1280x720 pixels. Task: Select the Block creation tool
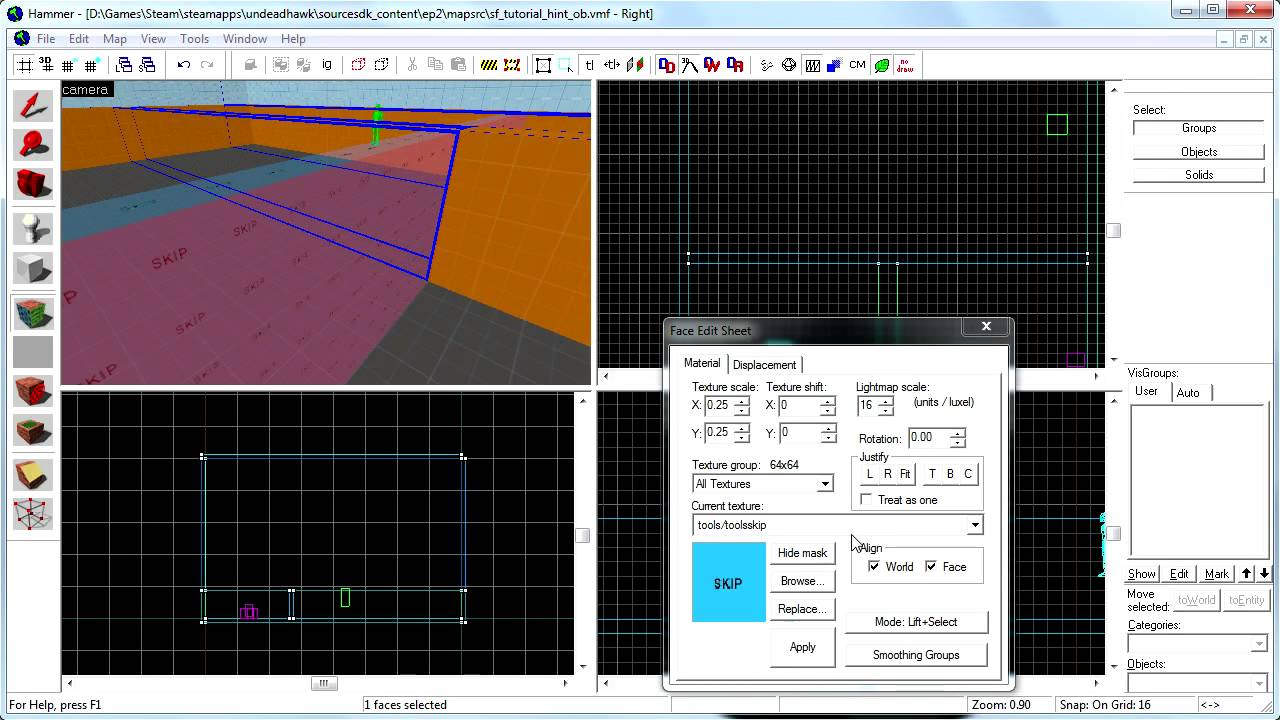click(32, 269)
